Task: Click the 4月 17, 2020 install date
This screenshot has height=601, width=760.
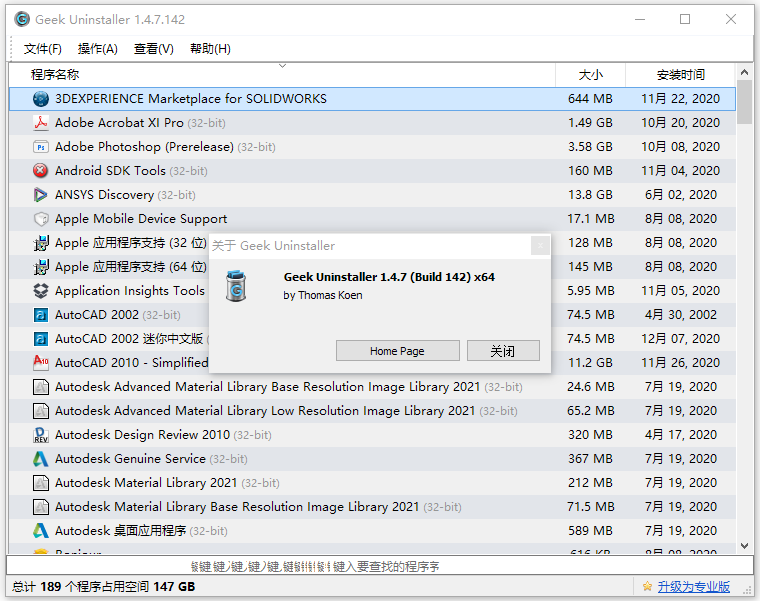Action: pos(681,435)
